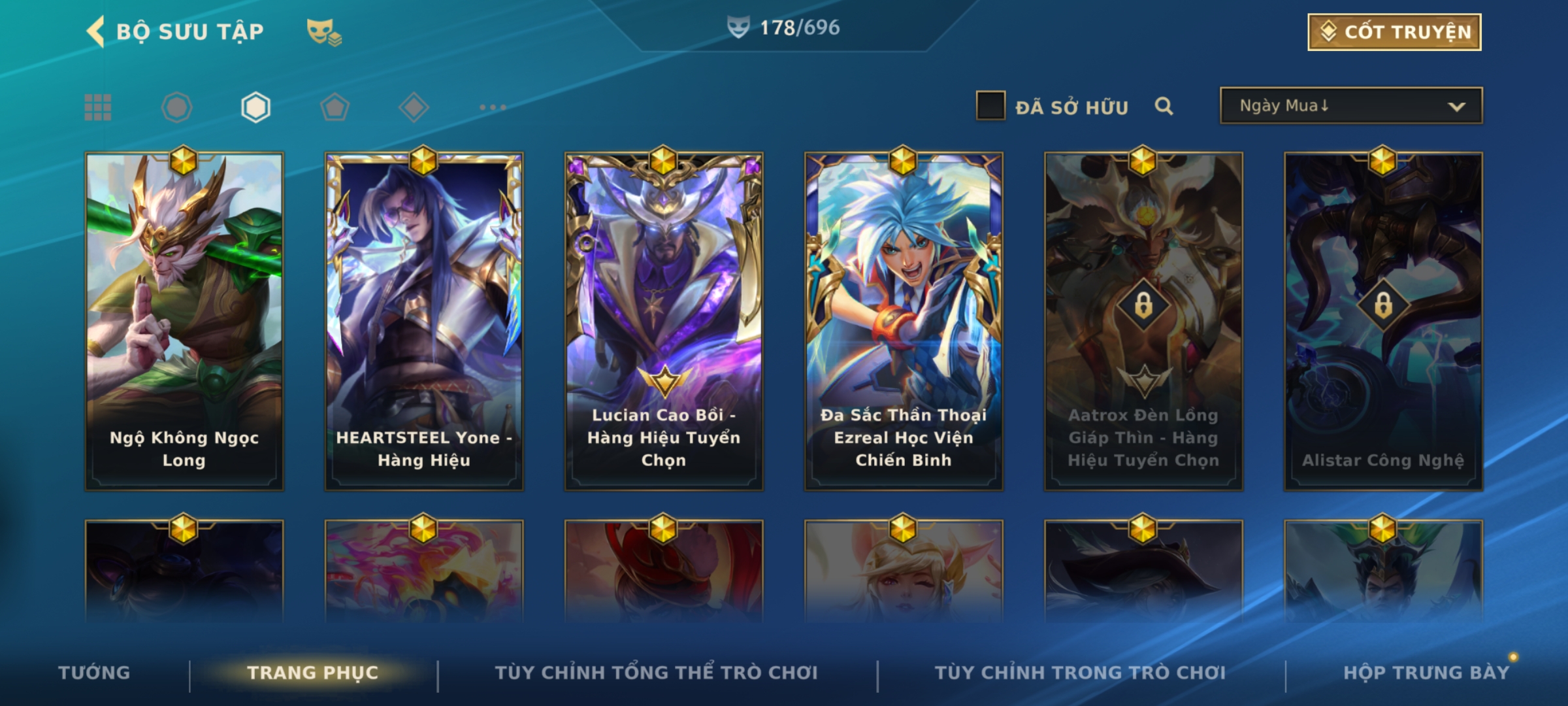Expand the Ngày Mua sort dropdown
Image resolution: width=1568 pixels, height=706 pixels.
1351,105
